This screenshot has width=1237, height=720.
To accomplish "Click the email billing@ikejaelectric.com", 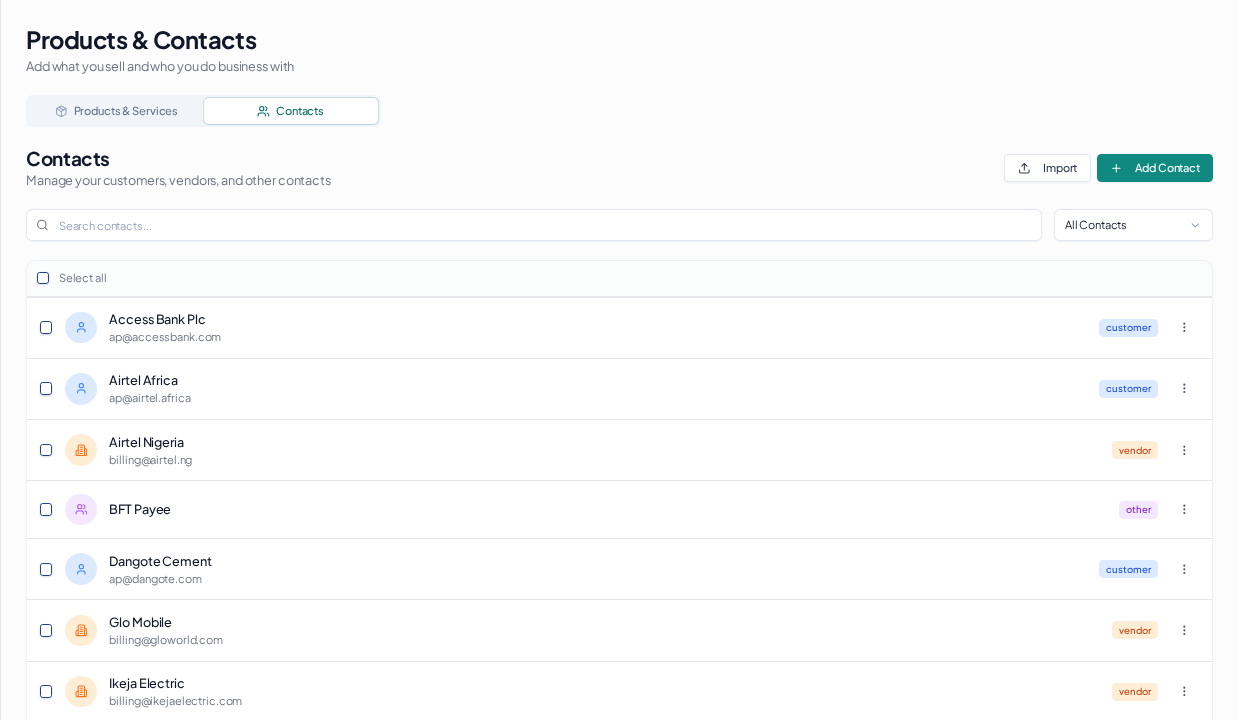I will [x=175, y=701].
